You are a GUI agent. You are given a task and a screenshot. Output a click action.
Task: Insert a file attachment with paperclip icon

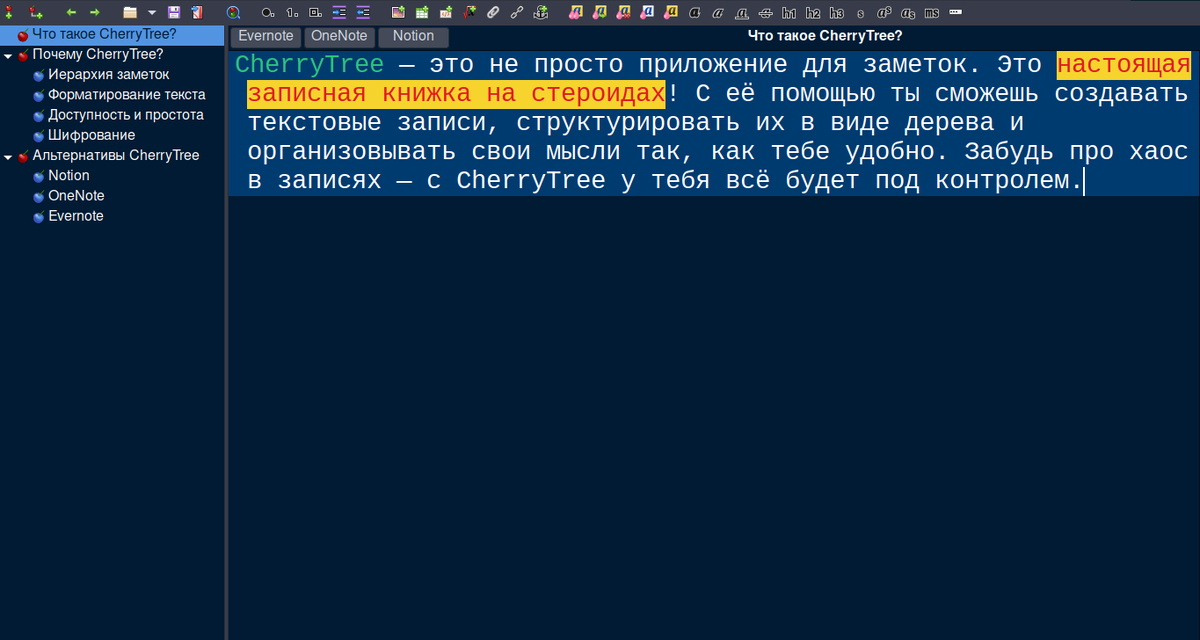click(x=493, y=13)
